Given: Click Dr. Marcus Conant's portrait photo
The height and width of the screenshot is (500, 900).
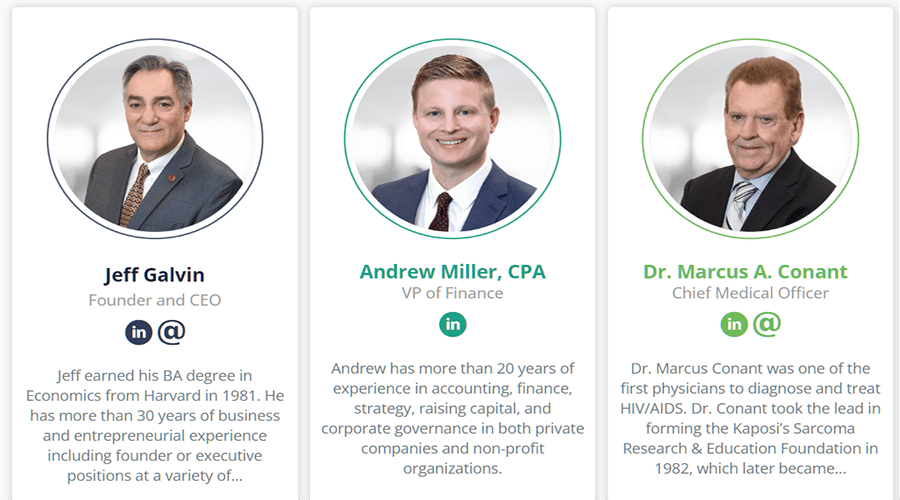Looking at the screenshot, I should [750, 138].
